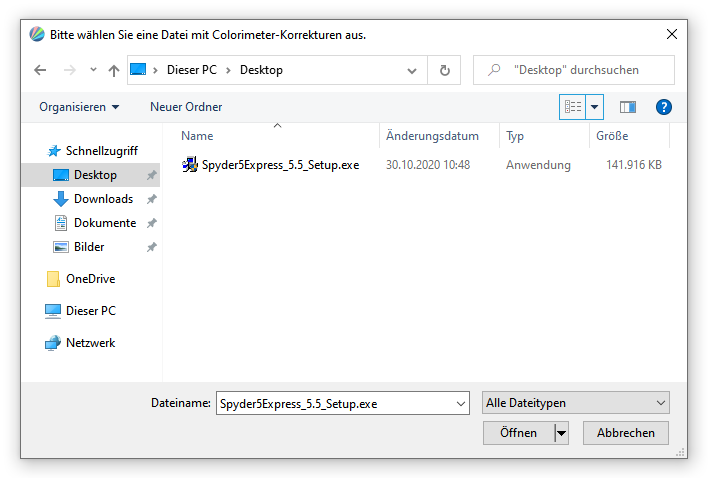Open Downloads in the sidebar

pos(103,199)
